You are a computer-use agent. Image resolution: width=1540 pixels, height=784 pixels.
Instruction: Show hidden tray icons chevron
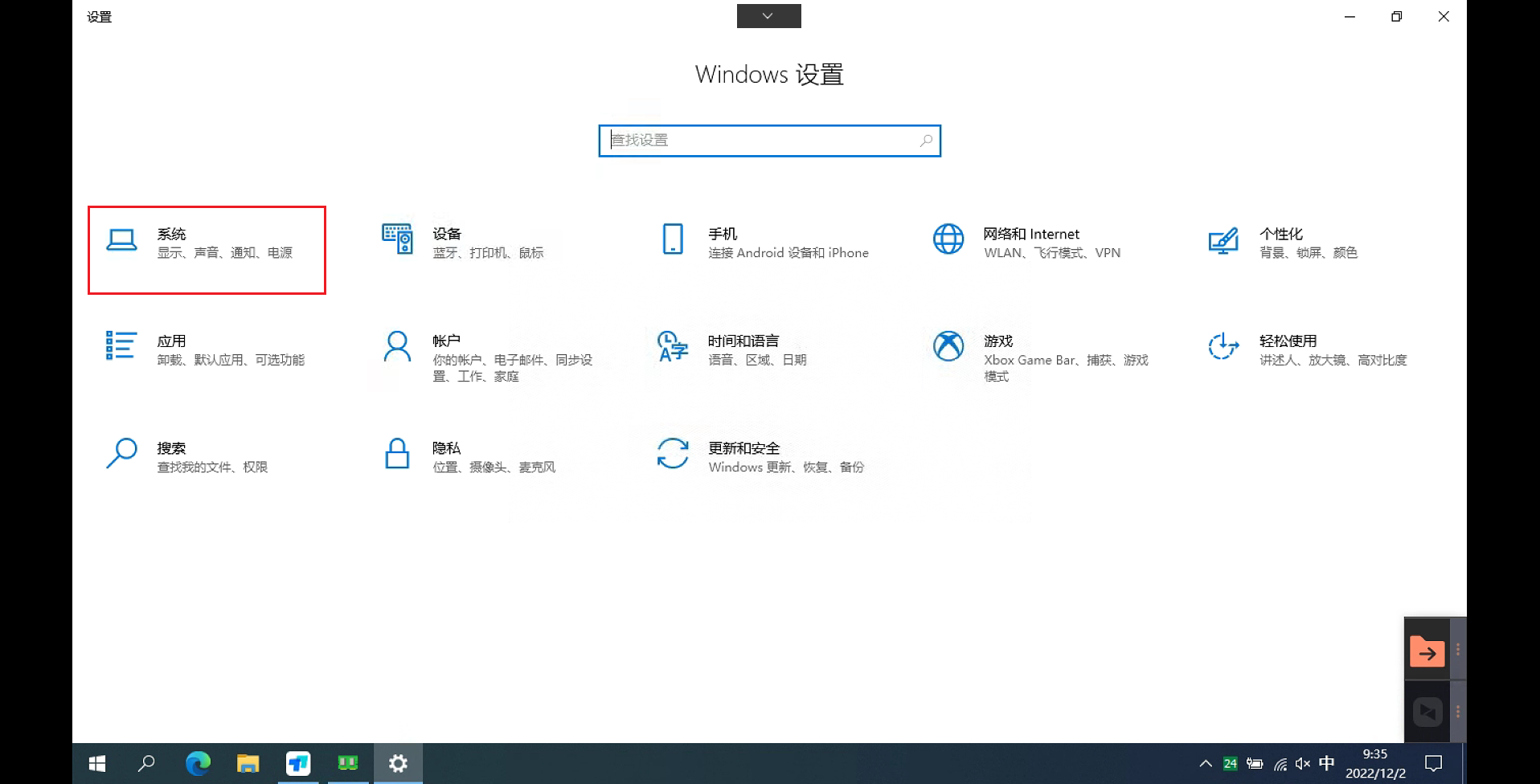1206,764
